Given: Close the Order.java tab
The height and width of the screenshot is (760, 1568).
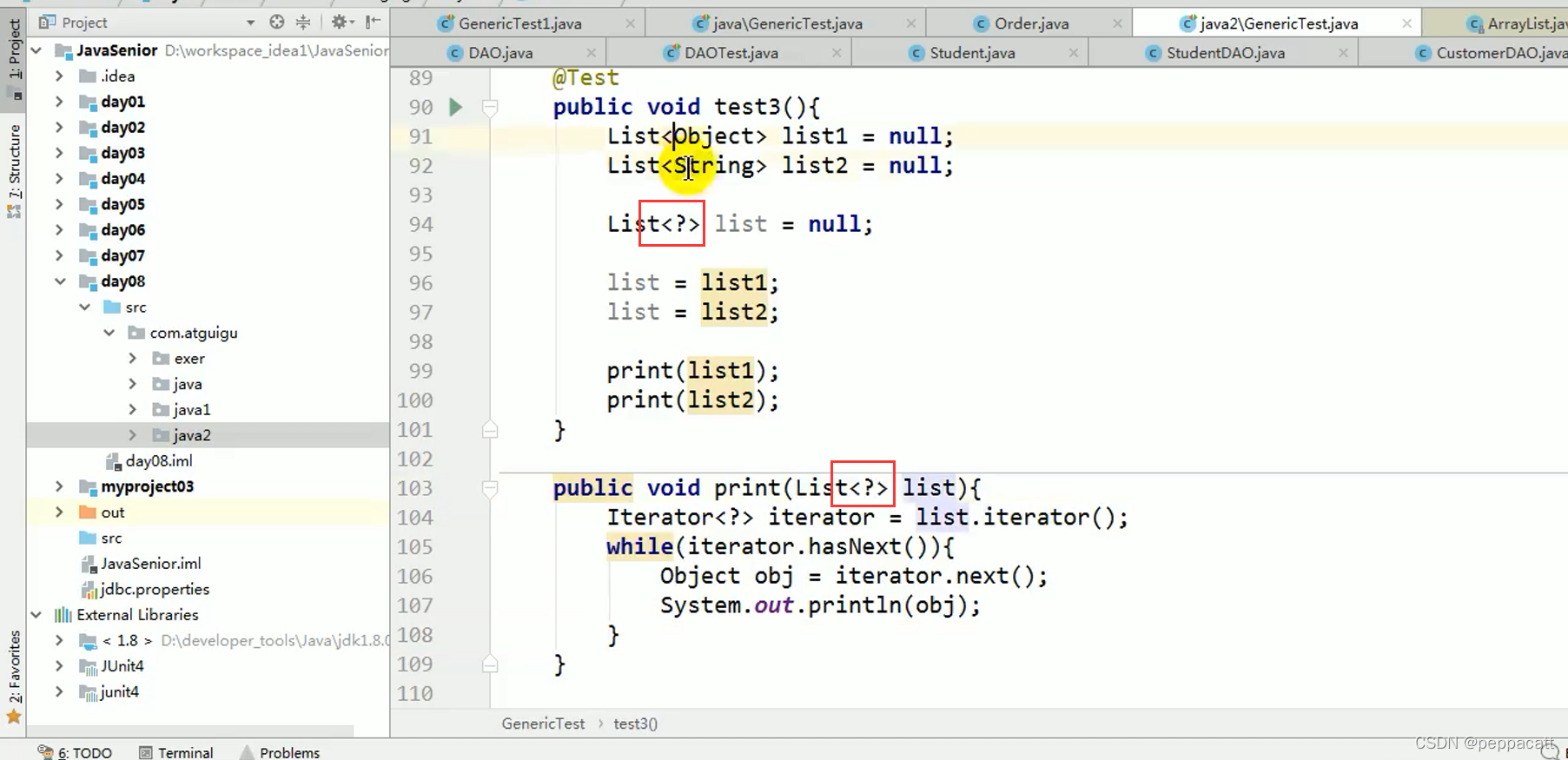Looking at the screenshot, I should click(1117, 23).
